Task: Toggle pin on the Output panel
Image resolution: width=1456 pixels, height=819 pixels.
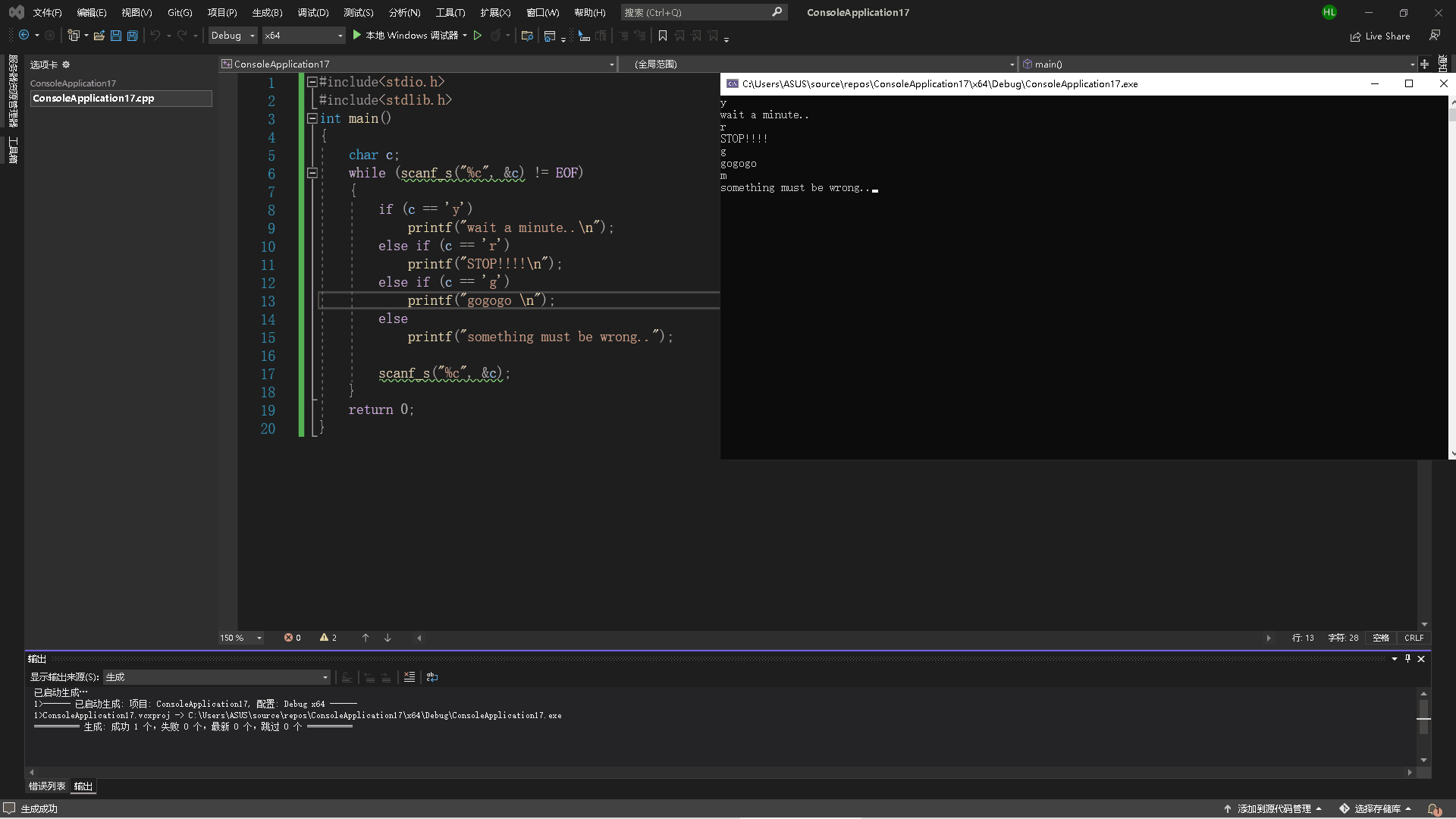Action: point(1407,659)
